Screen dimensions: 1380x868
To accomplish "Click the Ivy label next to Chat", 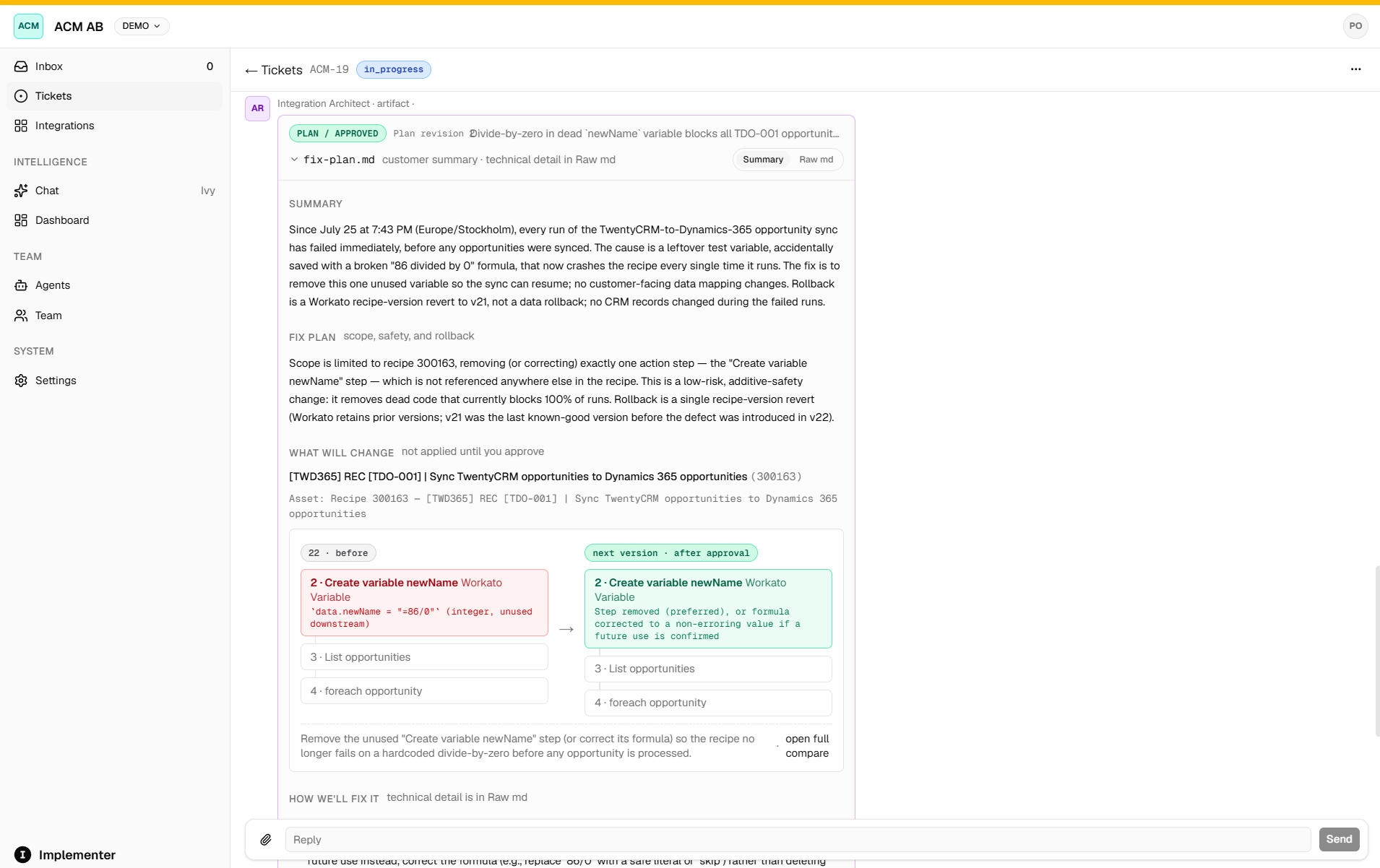I will [x=208, y=191].
